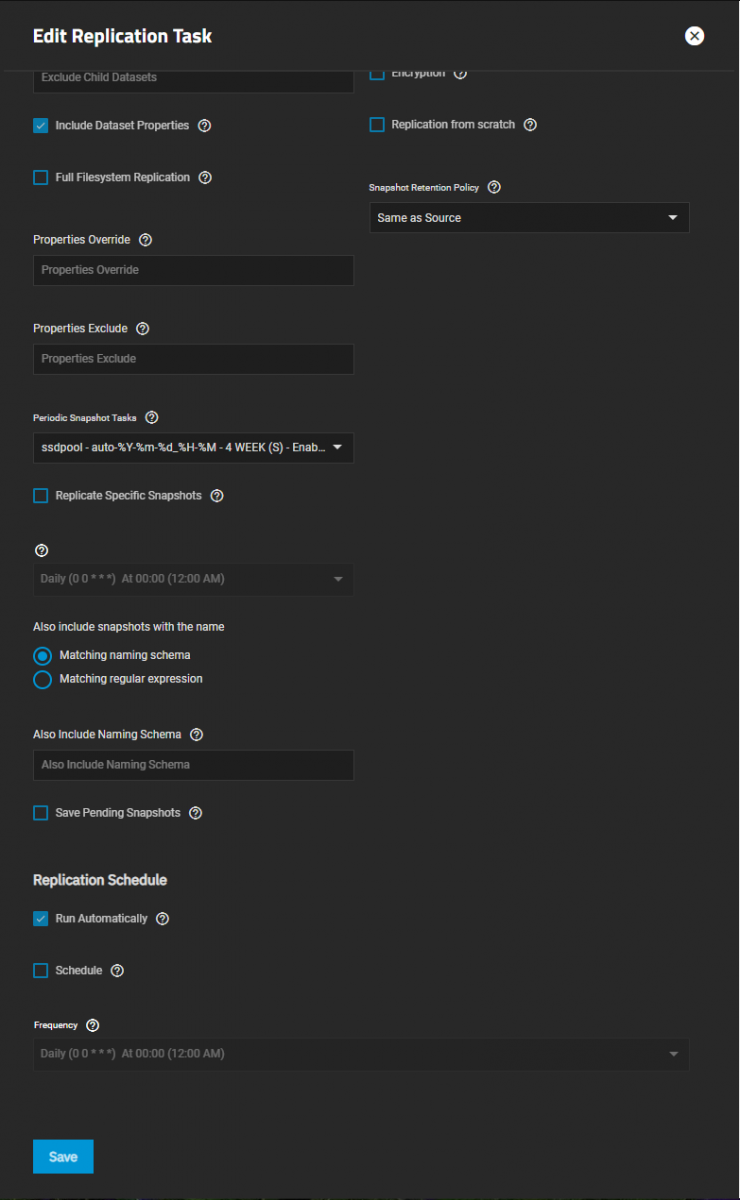Enable Full Filesystem Replication checkbox
Screen dimensions: 740x1200
pos(41,178)
